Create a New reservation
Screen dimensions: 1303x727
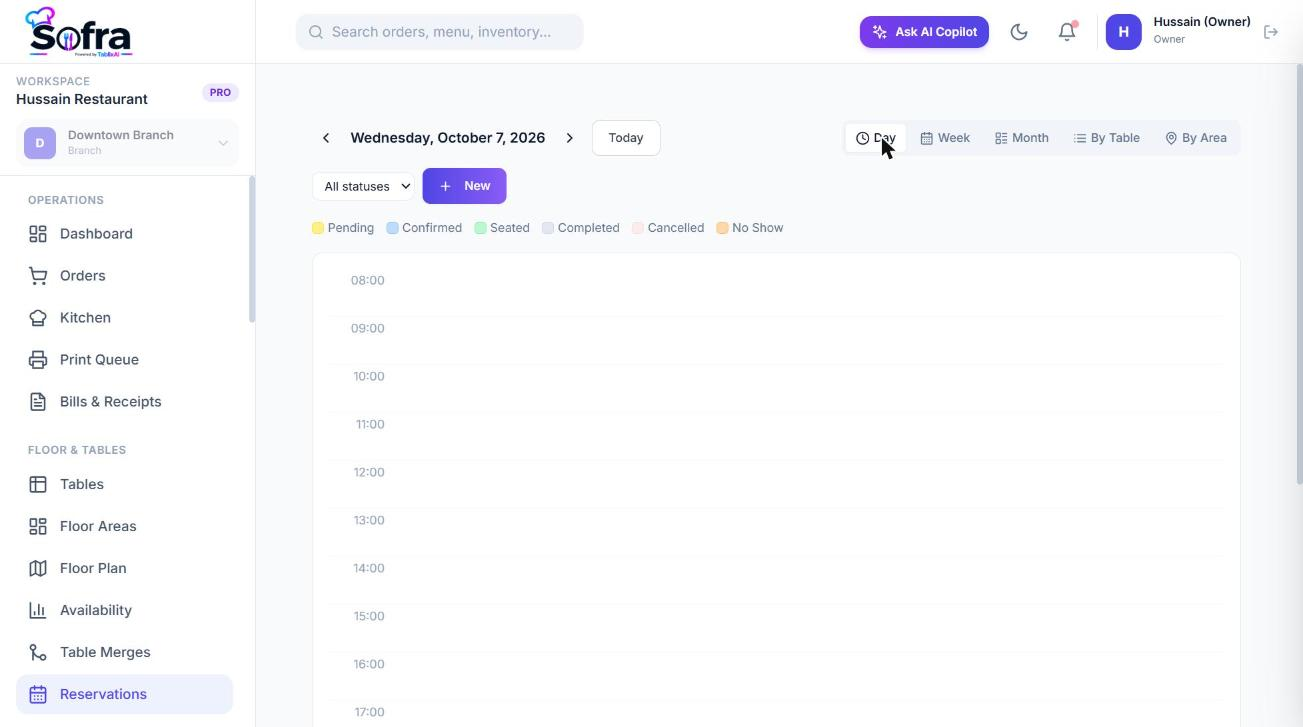[x=464, y=186]
